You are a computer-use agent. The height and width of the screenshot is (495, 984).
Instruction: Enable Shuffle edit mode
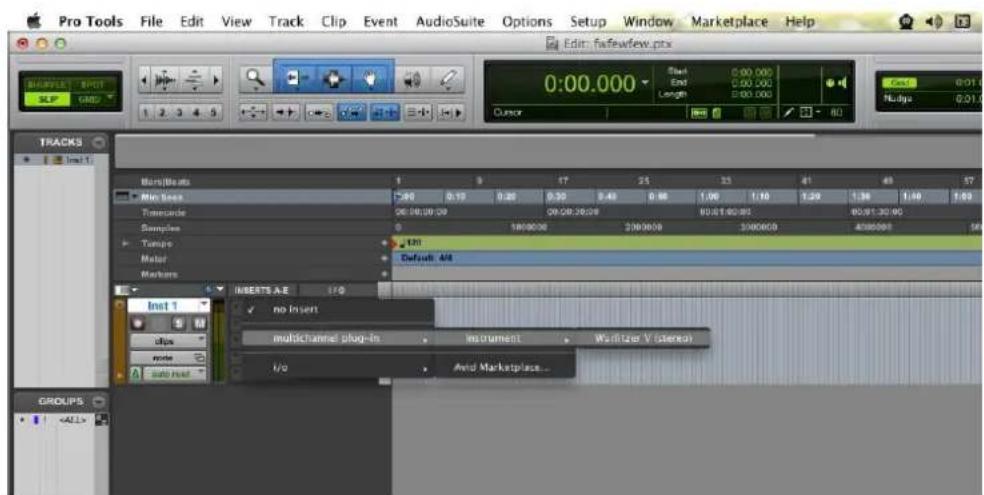tap(47, 83)
